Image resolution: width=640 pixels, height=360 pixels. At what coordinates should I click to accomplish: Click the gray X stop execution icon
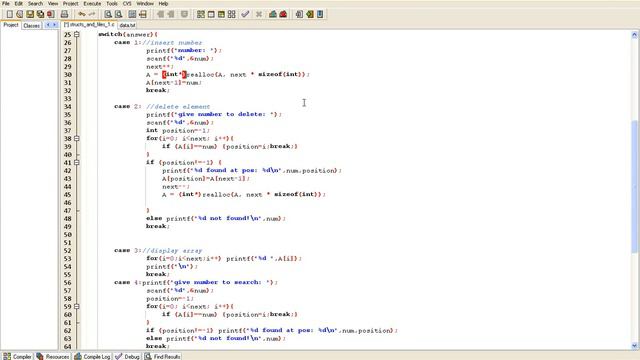pos(259,14)
